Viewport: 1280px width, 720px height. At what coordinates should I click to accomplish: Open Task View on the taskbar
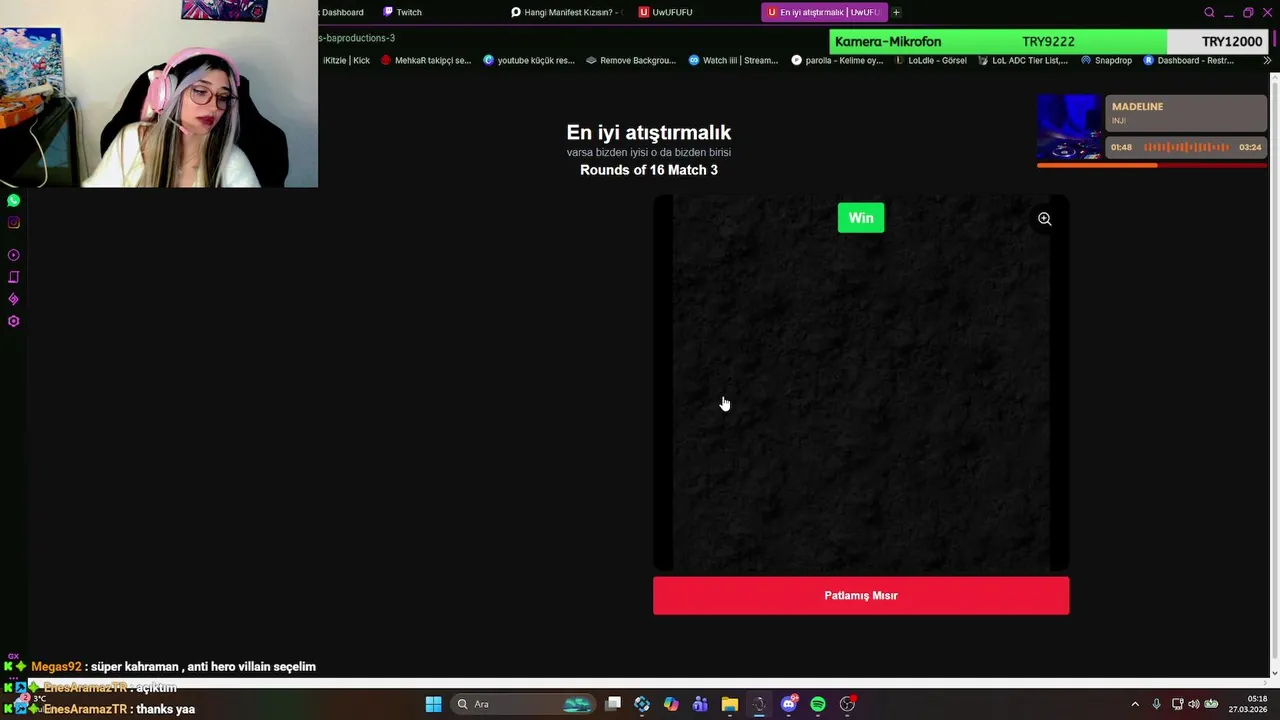pos(613,704)
